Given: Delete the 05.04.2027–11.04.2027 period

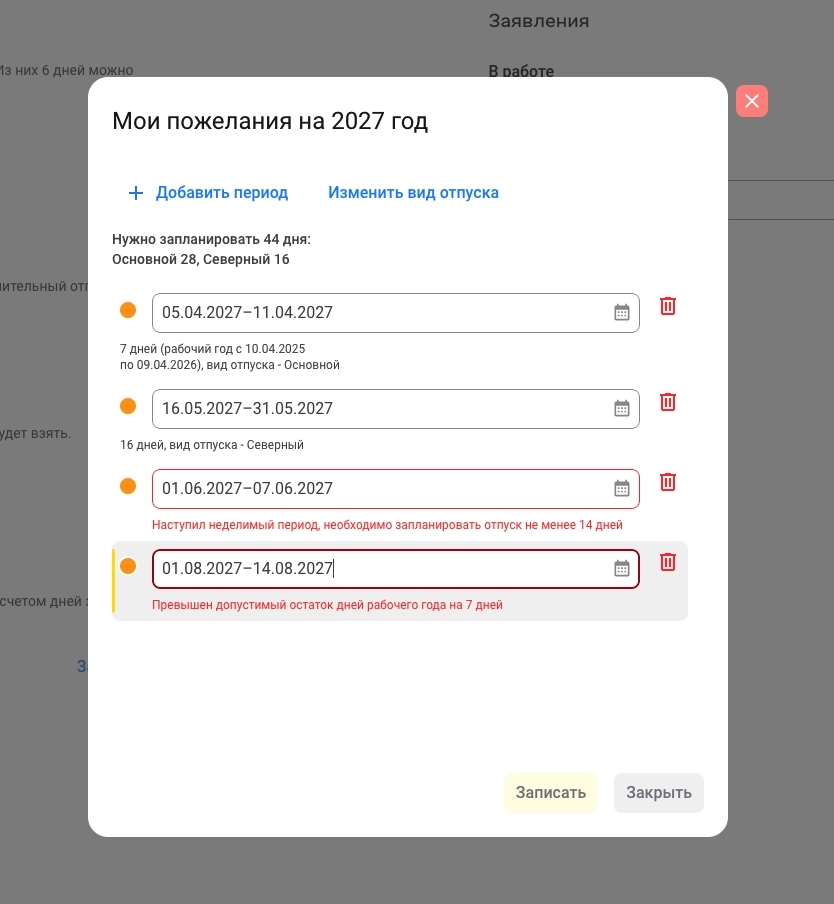Looking at the screenshot, I should click(x=667, y=306).
